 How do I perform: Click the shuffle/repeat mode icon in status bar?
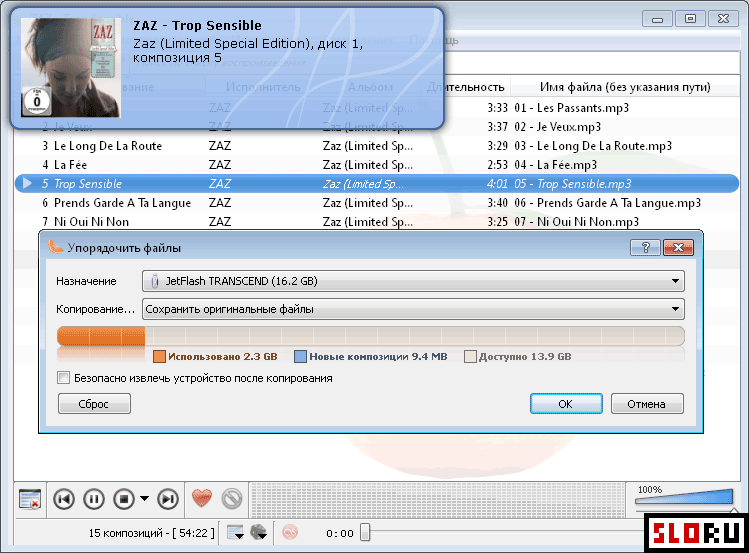point(258,532)
